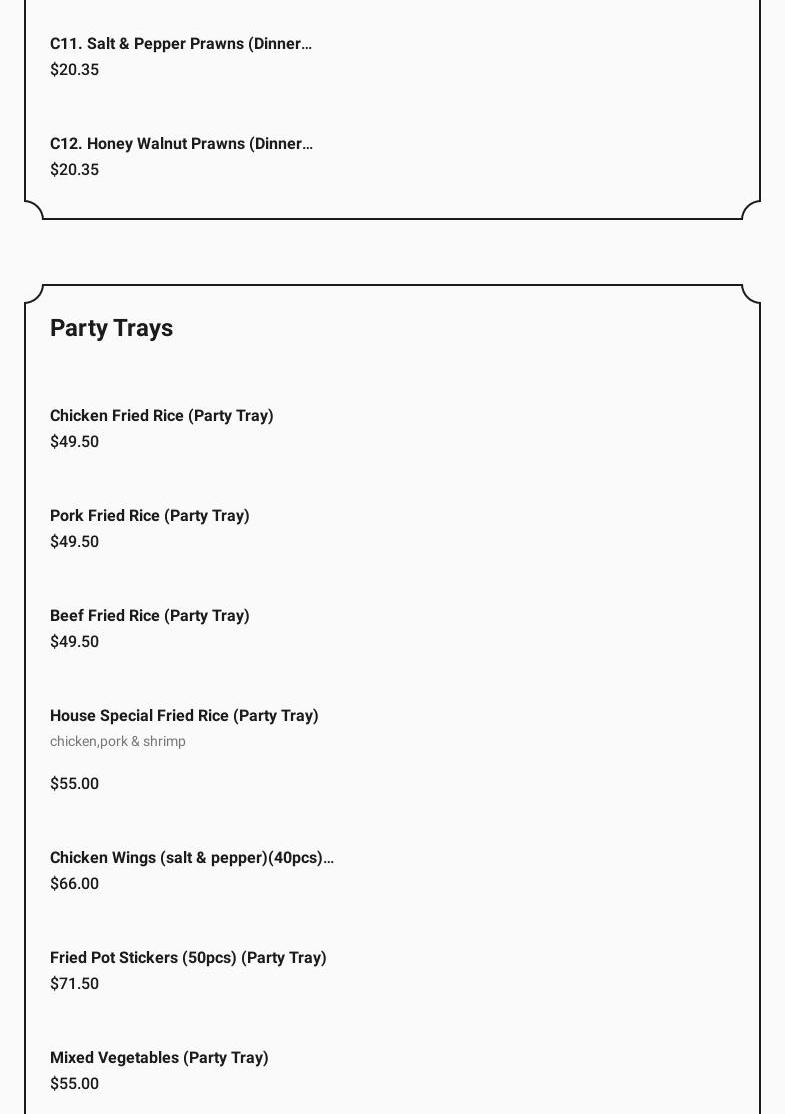
Task: Click the price under Honey Walnut Prawns
Action: (75, 170)
